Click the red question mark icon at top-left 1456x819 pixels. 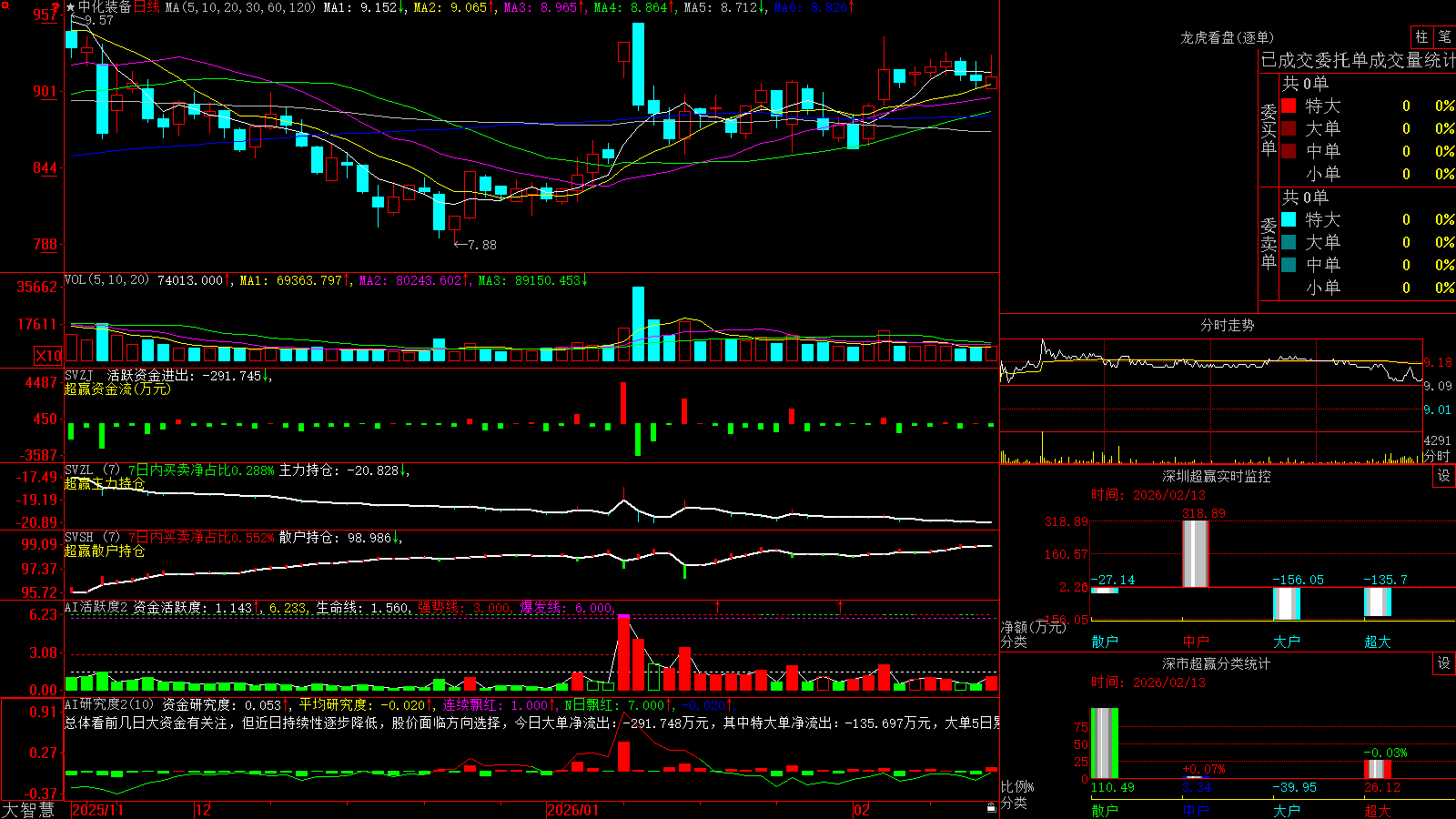pyautogui.click(x=56, y=8)
